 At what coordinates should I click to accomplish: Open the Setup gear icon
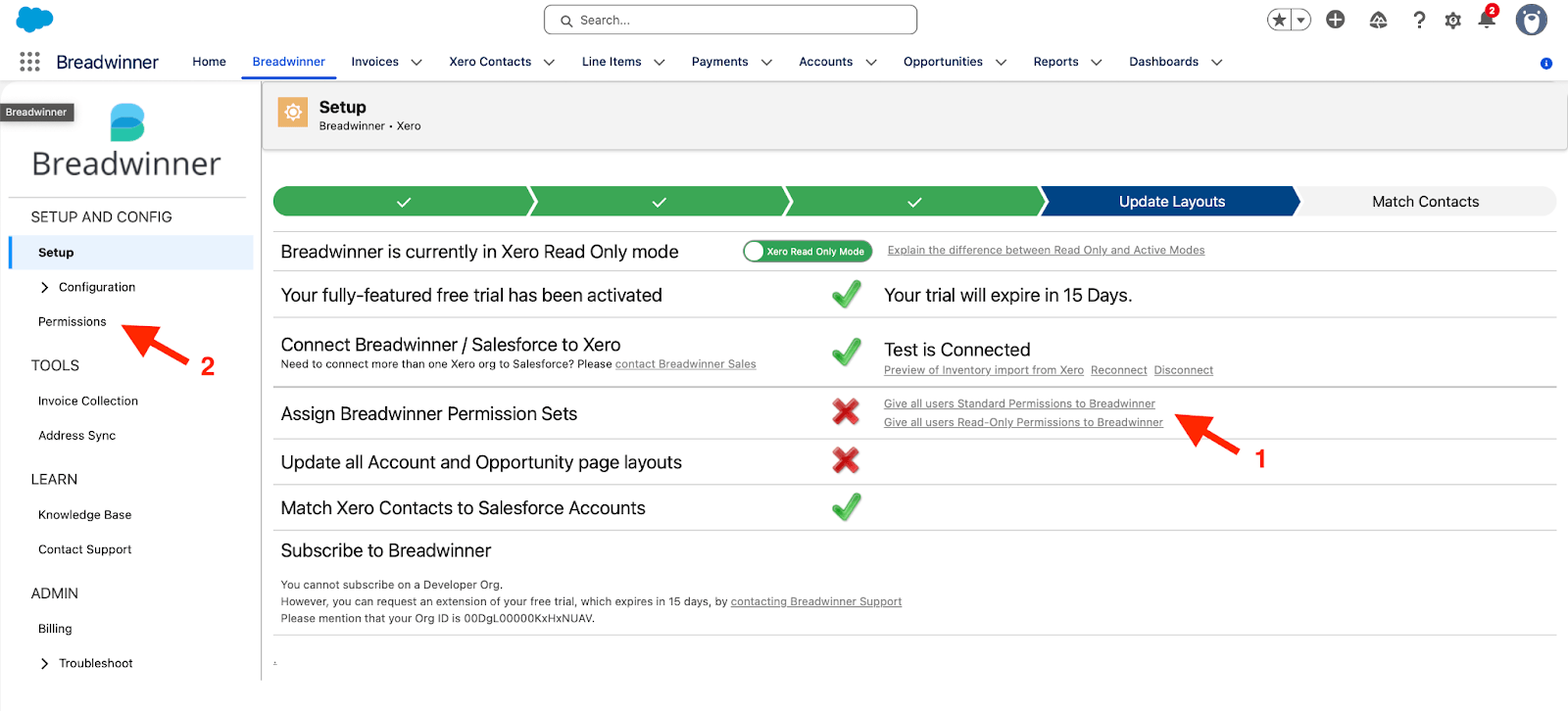[x=1453, y=20]
